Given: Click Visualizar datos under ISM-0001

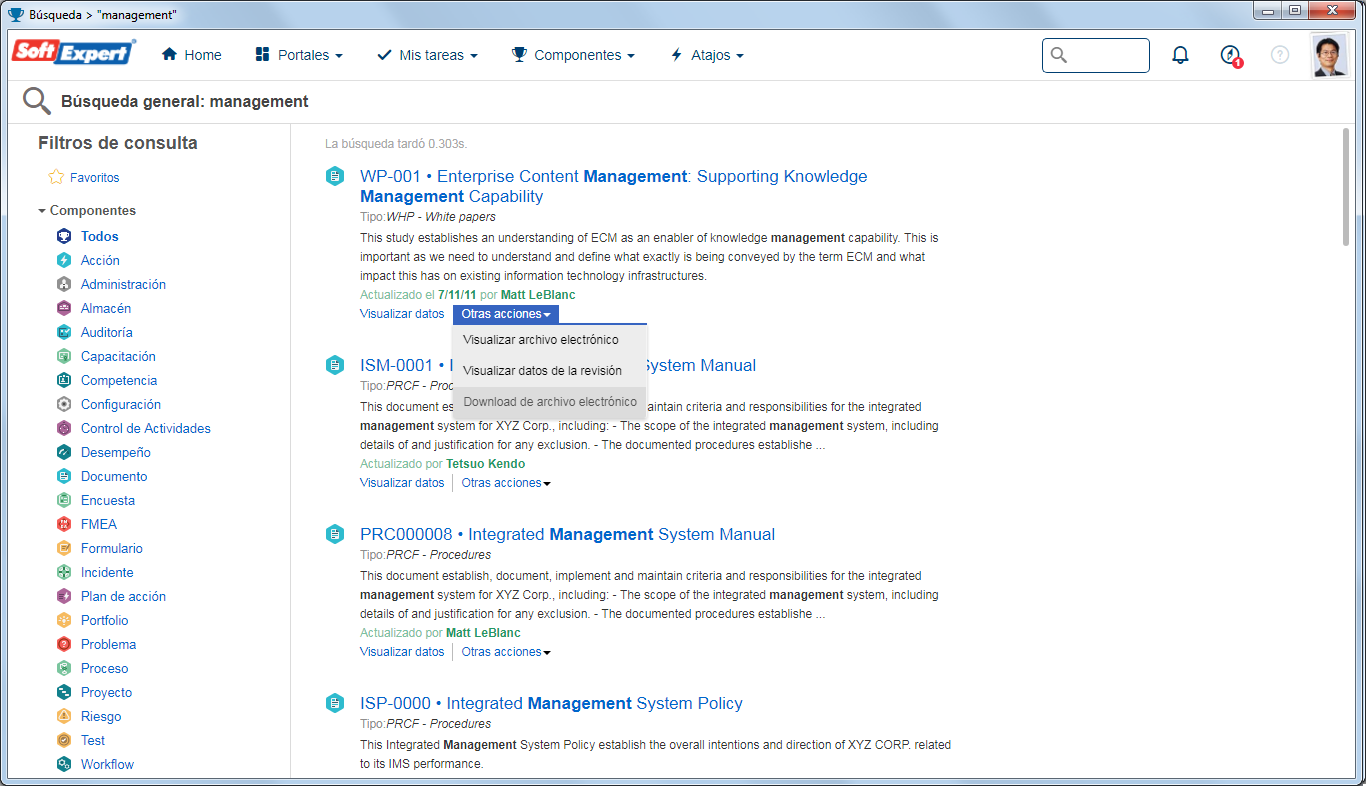Looking at the screenshot, I should (x=402, y=483).
